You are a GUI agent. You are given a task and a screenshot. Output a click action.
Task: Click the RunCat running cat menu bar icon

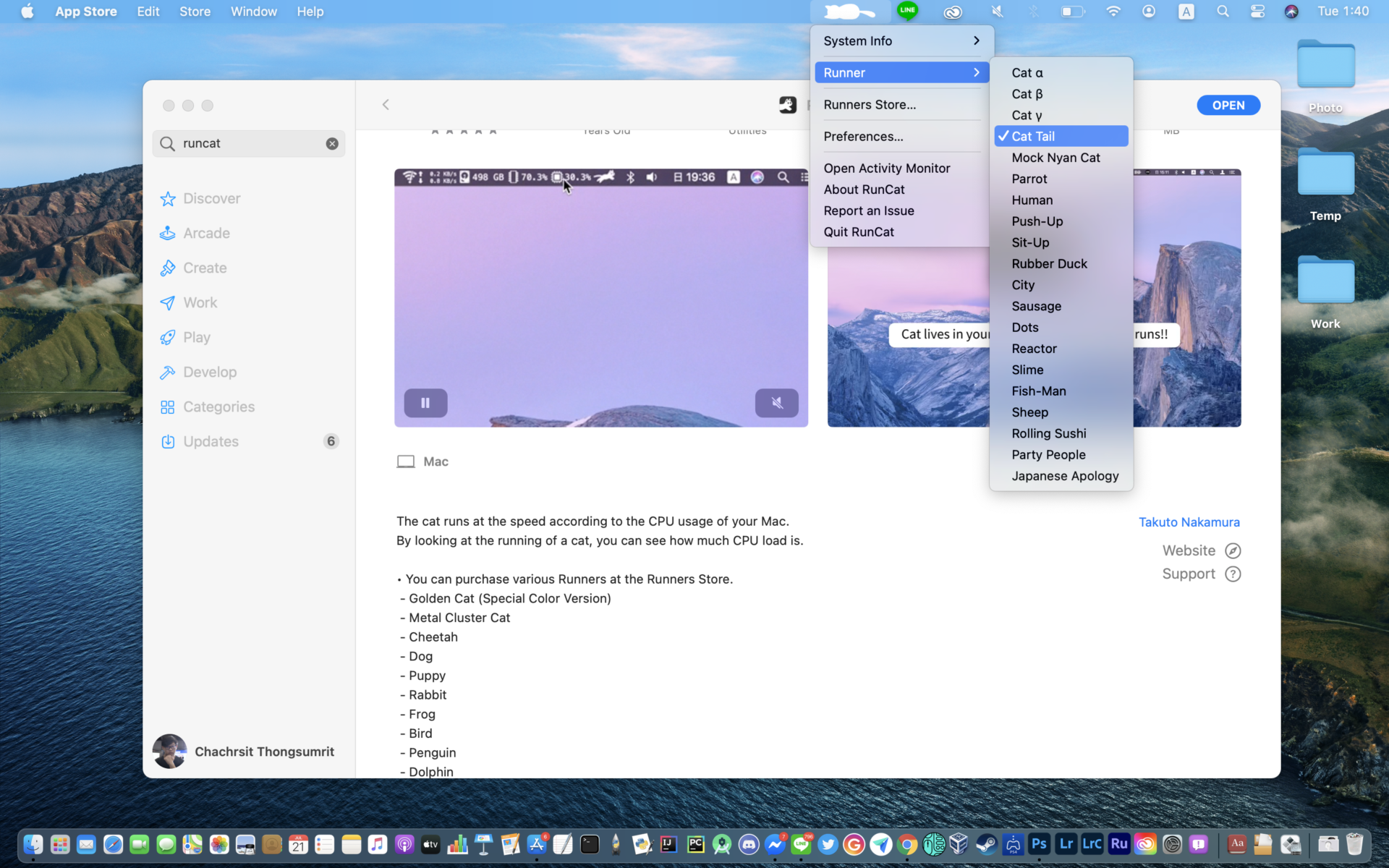click(849, 12)
